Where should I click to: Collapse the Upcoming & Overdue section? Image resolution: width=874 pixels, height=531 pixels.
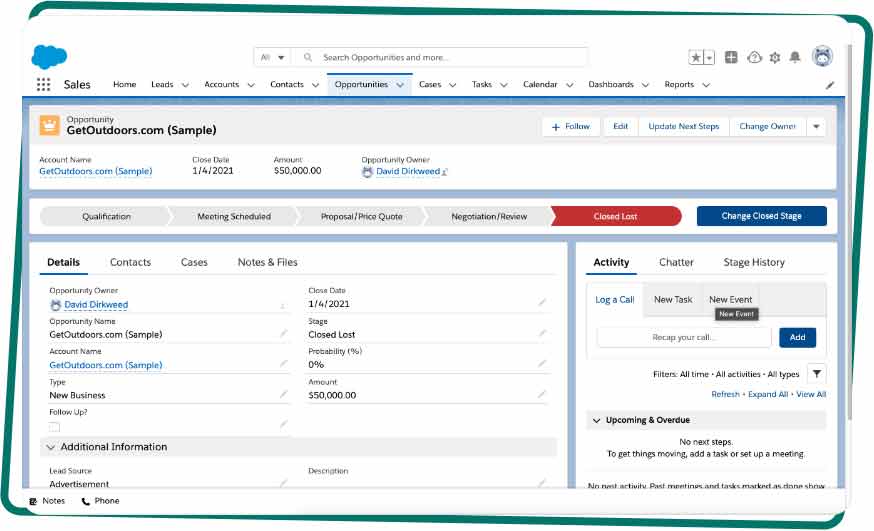click(x=597, y=421)
